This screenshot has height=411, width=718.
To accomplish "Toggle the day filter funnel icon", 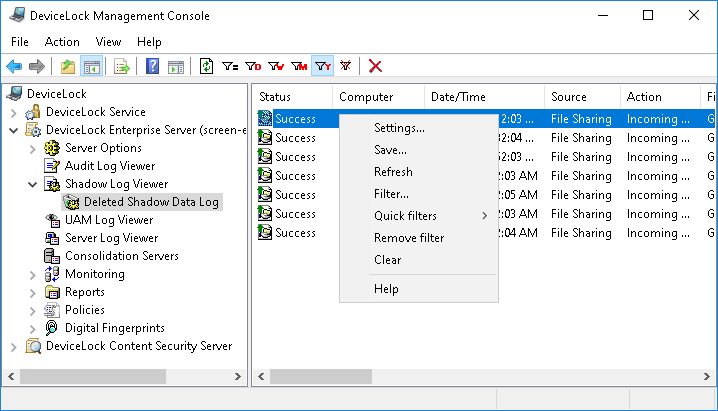I will tap(254, 66).
